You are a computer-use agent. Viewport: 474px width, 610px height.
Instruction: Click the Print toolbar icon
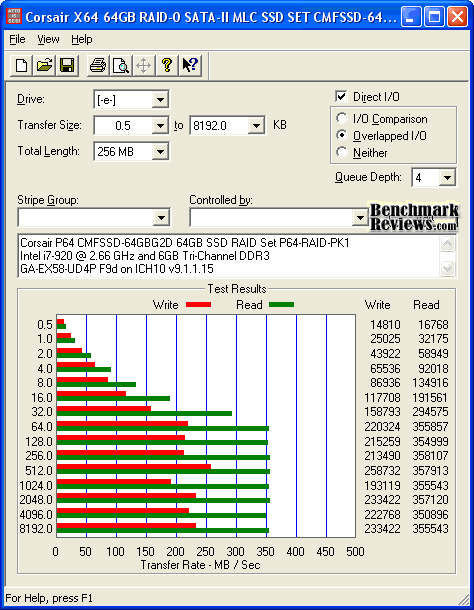point(98,65)
